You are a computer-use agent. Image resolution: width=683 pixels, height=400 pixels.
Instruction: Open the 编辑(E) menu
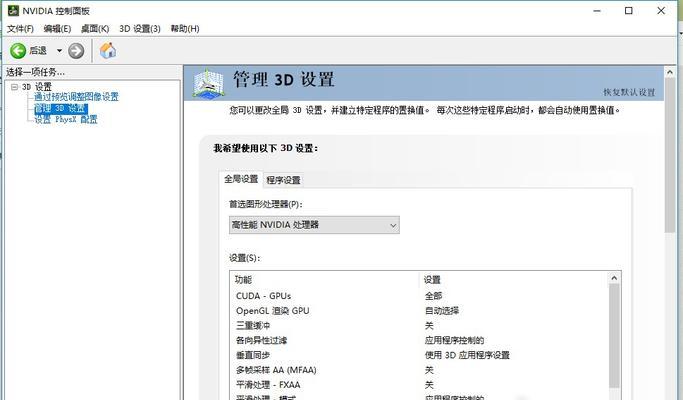click(x=57, y=29)
